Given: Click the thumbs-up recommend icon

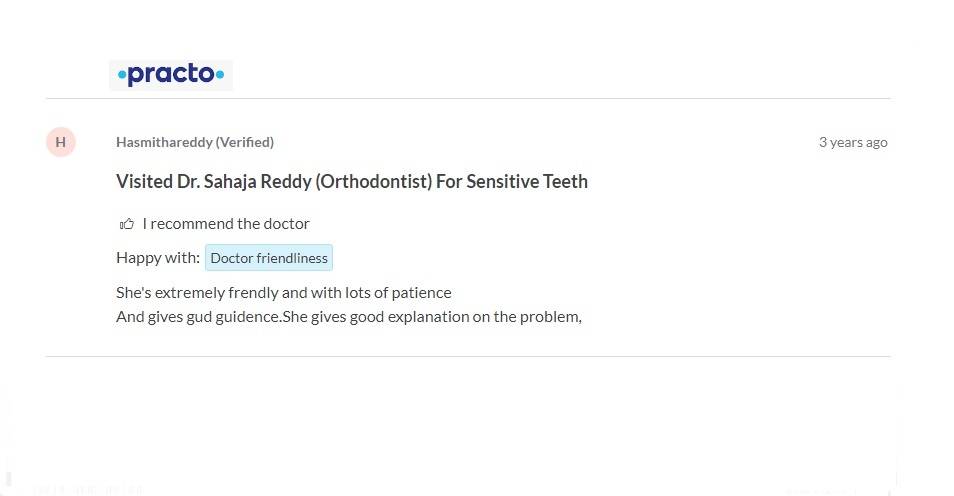Looking at the screenshot, I should pos(127,224).
